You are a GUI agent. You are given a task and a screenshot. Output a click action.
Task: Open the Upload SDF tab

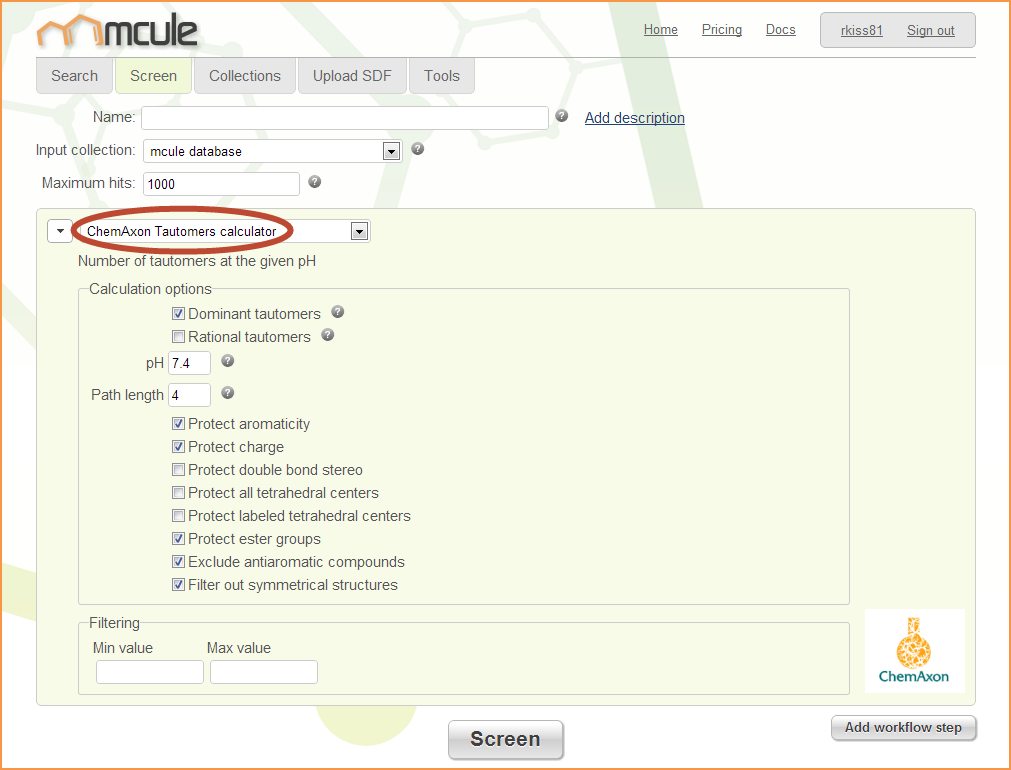(x=352, y=76)
